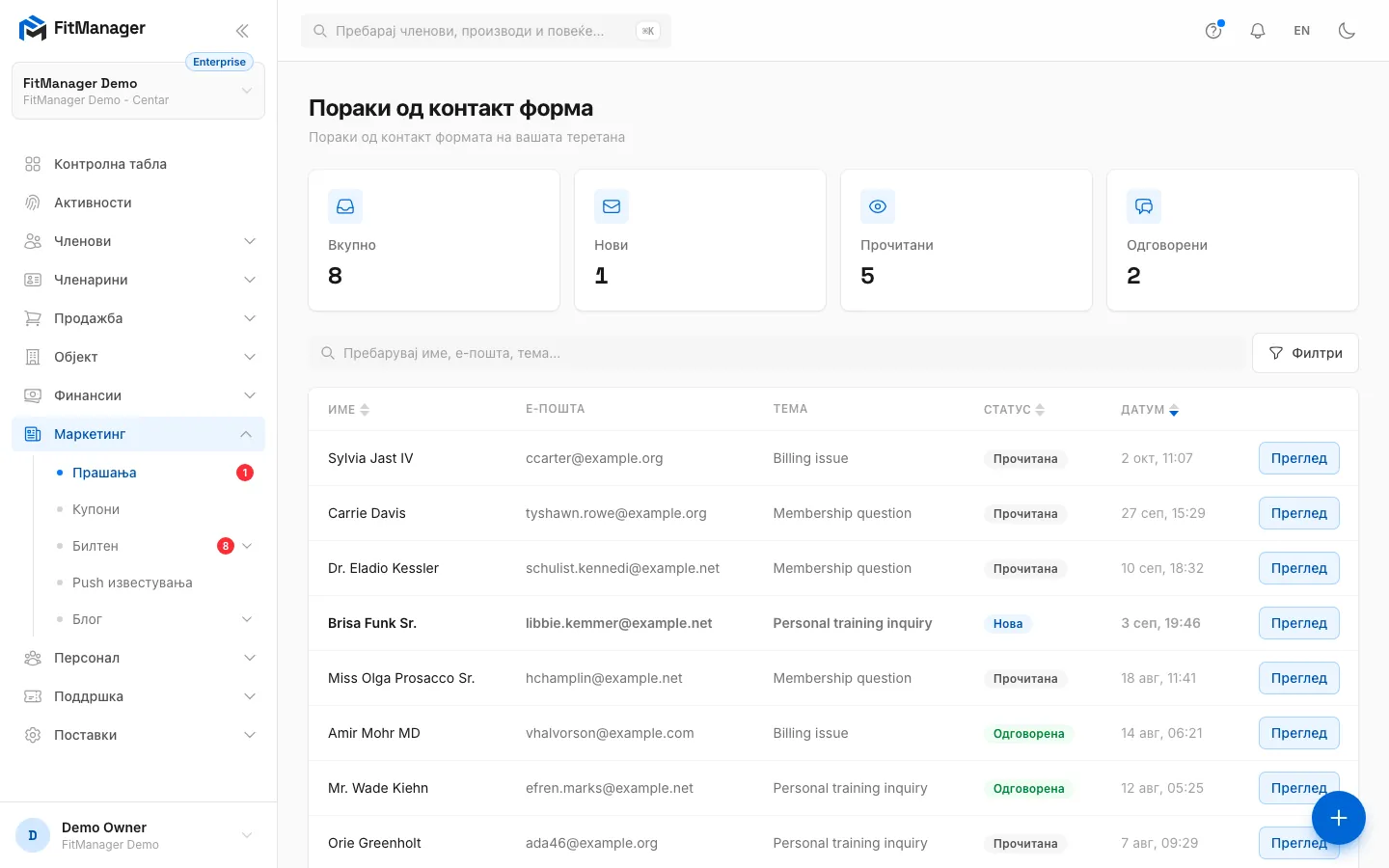Click Преглед for Amir Mohr MD
The width and height of the screenshot is (1389, 868).
[x=1299, y=733]
